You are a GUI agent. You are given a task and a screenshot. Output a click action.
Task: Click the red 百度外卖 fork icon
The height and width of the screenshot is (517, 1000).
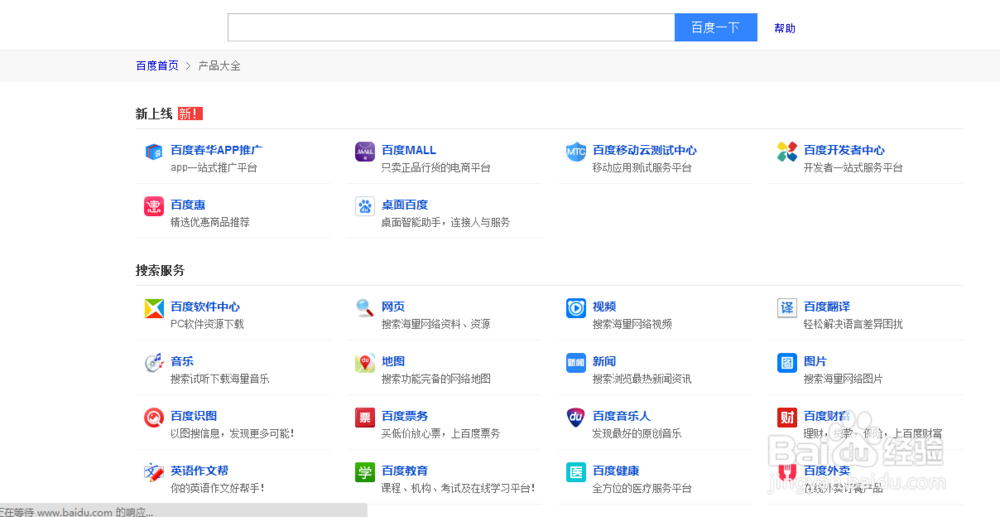[787, 472]
